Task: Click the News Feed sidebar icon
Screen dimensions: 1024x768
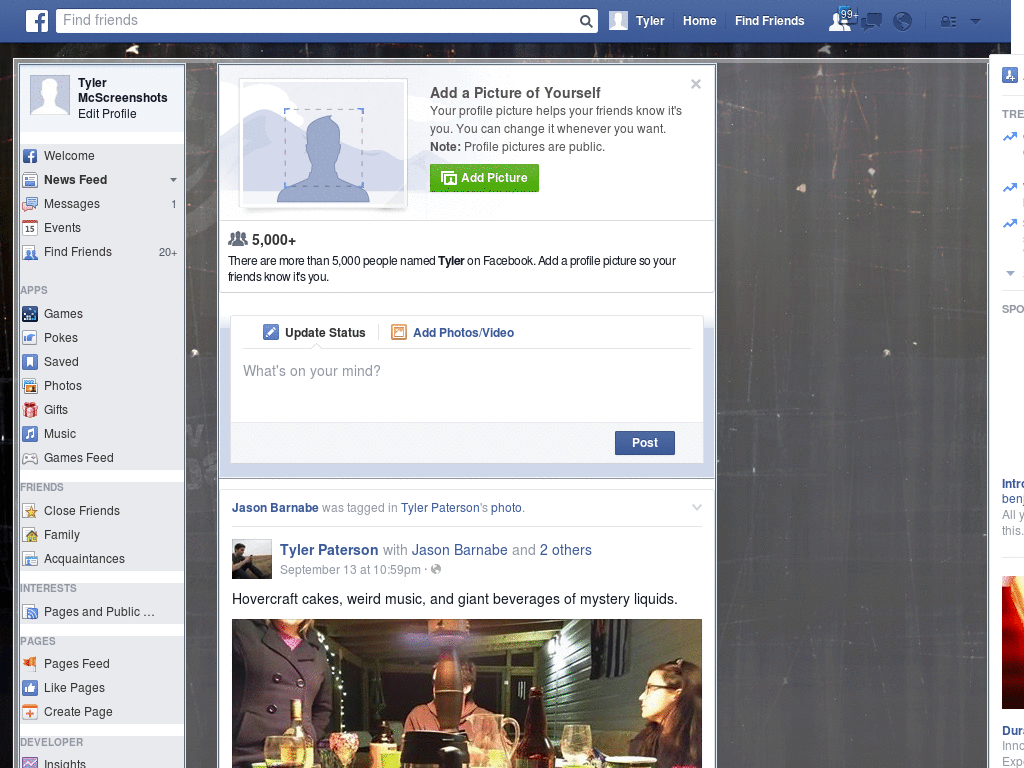Action: tap(29, 180)
